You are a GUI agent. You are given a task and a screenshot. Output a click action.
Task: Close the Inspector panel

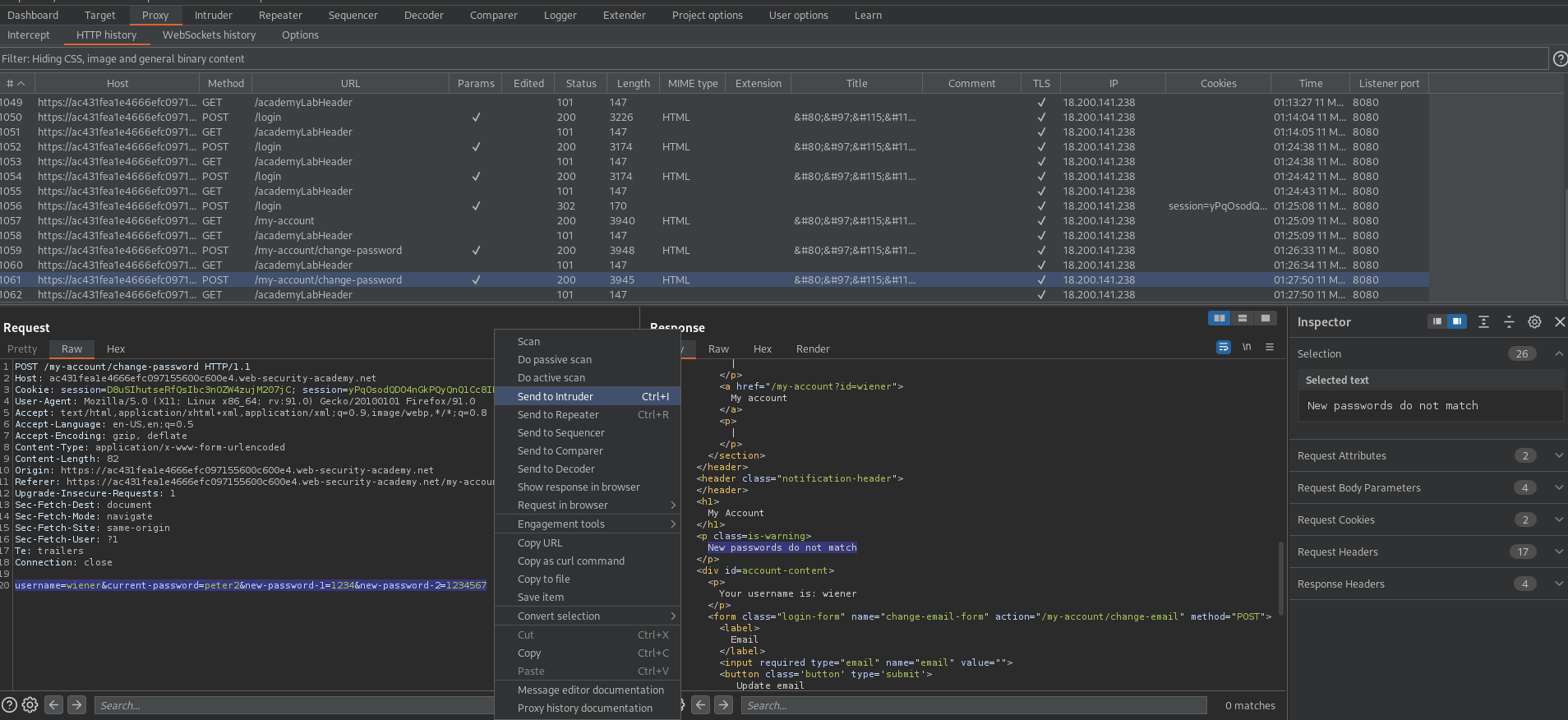[1560, 321]
